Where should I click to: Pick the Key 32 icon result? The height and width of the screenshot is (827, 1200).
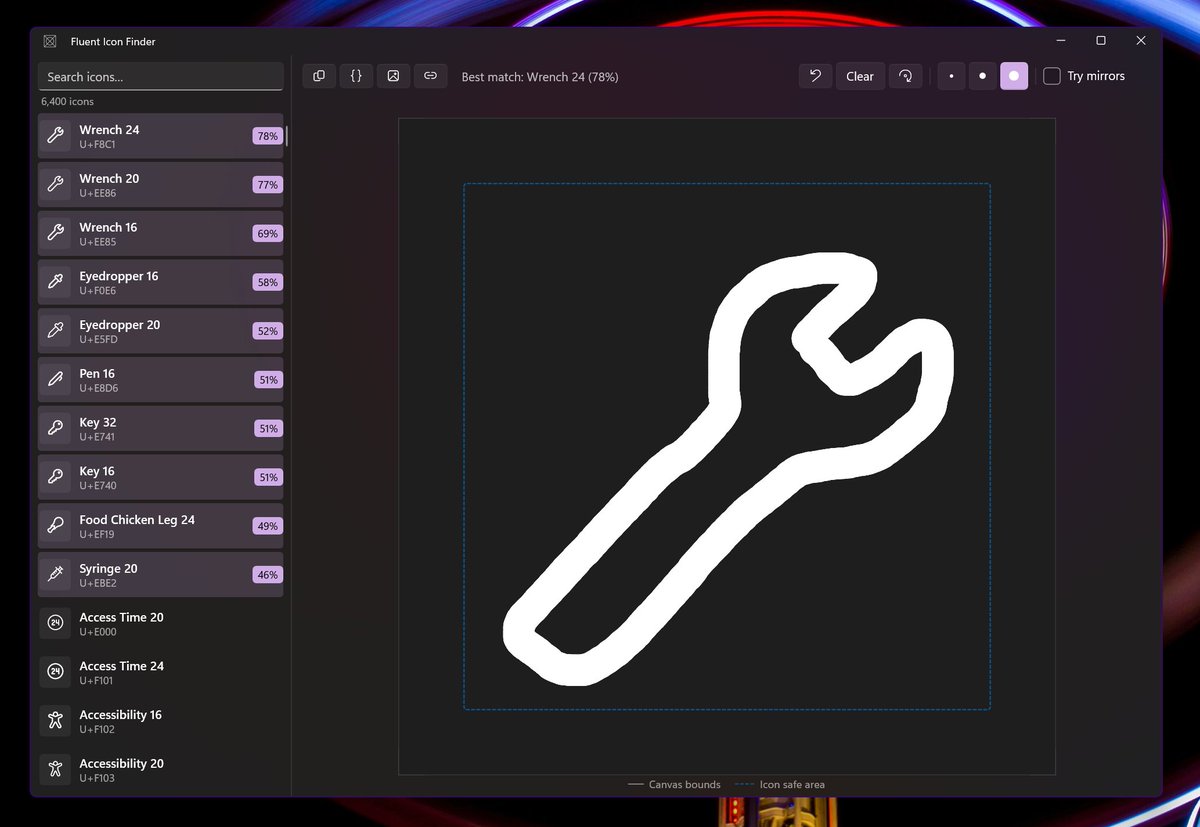160,428
